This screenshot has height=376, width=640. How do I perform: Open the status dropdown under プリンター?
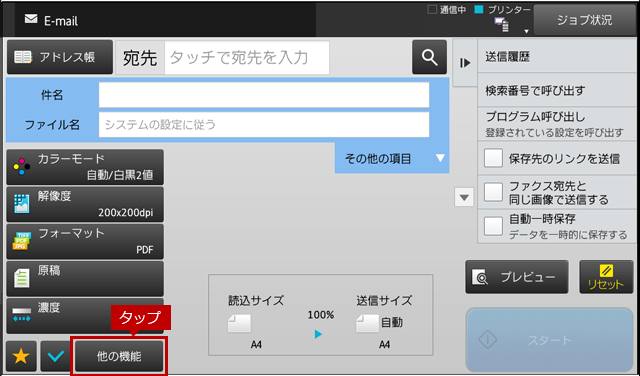tap(527, 31)
